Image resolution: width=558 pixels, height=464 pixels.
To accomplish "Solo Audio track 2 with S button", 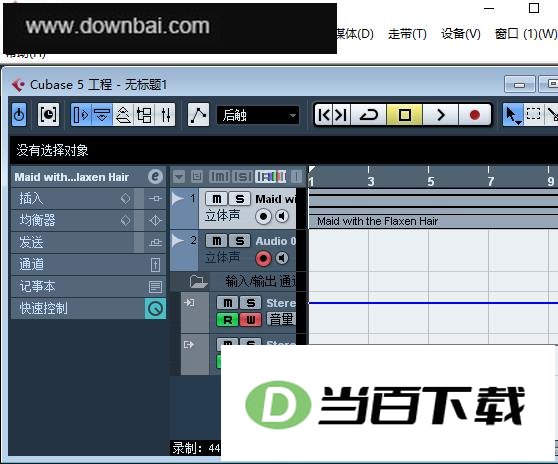I will (239, 241).
